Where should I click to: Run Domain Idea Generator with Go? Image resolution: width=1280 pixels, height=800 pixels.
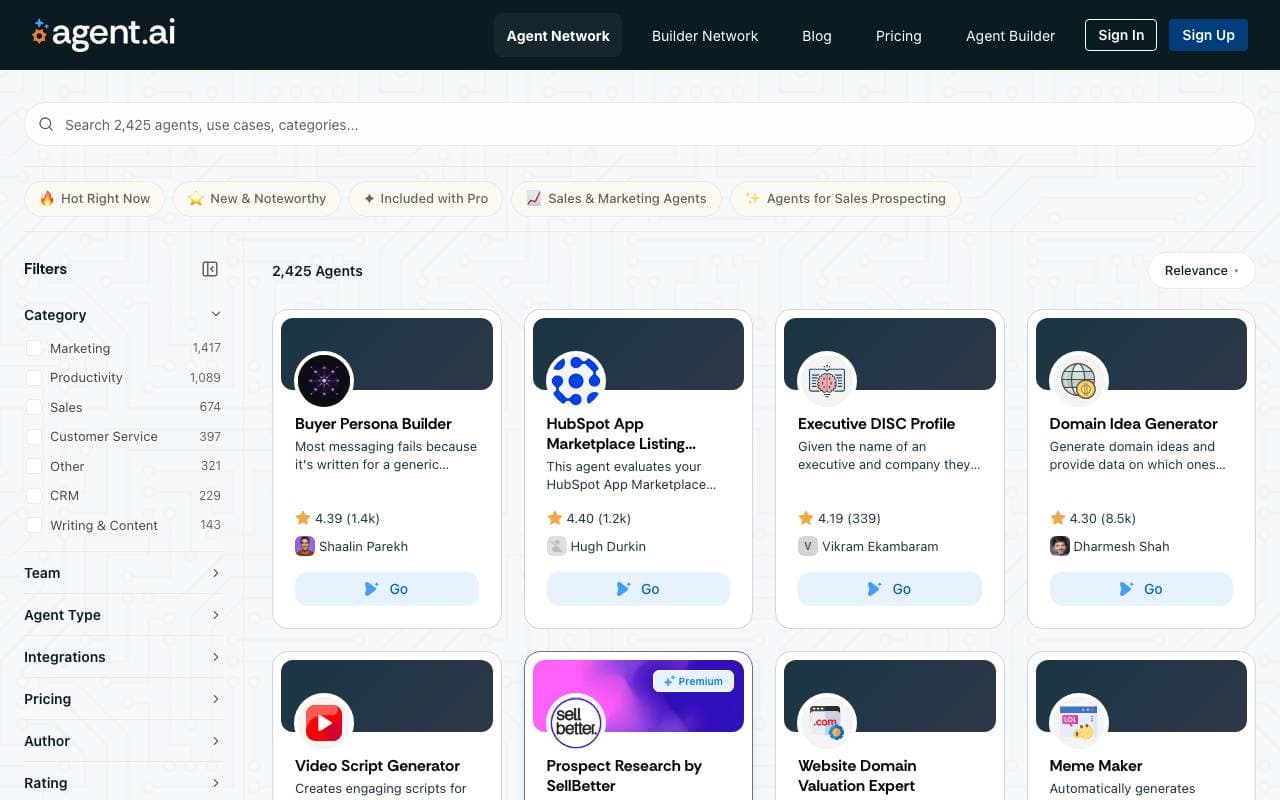point(1141,589)
